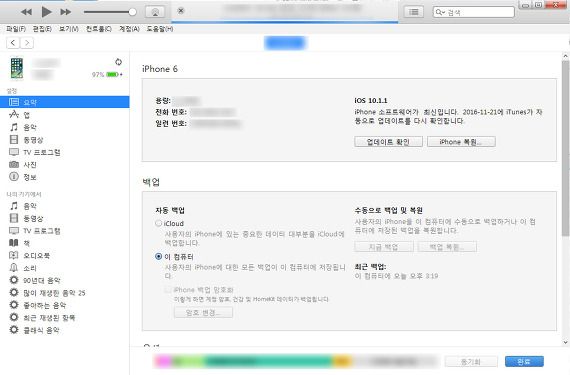Click the 암호 변경 button
This screenshot has height=375, width=570.
tap(203, 312)
